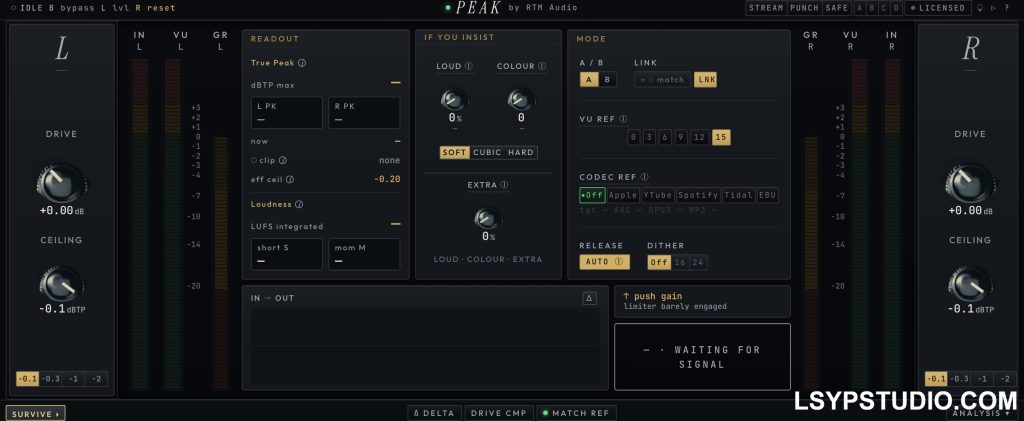This screenshot has width=1024, height=421.
Task: Select SOFT clipping shape
Action: [455, 152]
